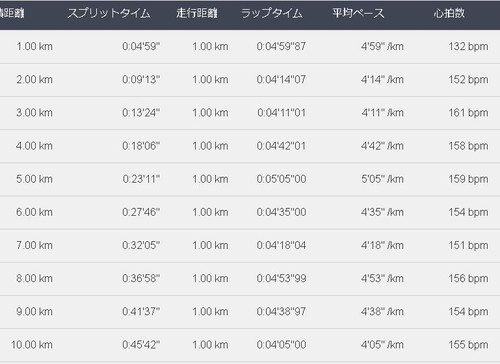Click split time 0:36'58"

[x=141, y=278]
